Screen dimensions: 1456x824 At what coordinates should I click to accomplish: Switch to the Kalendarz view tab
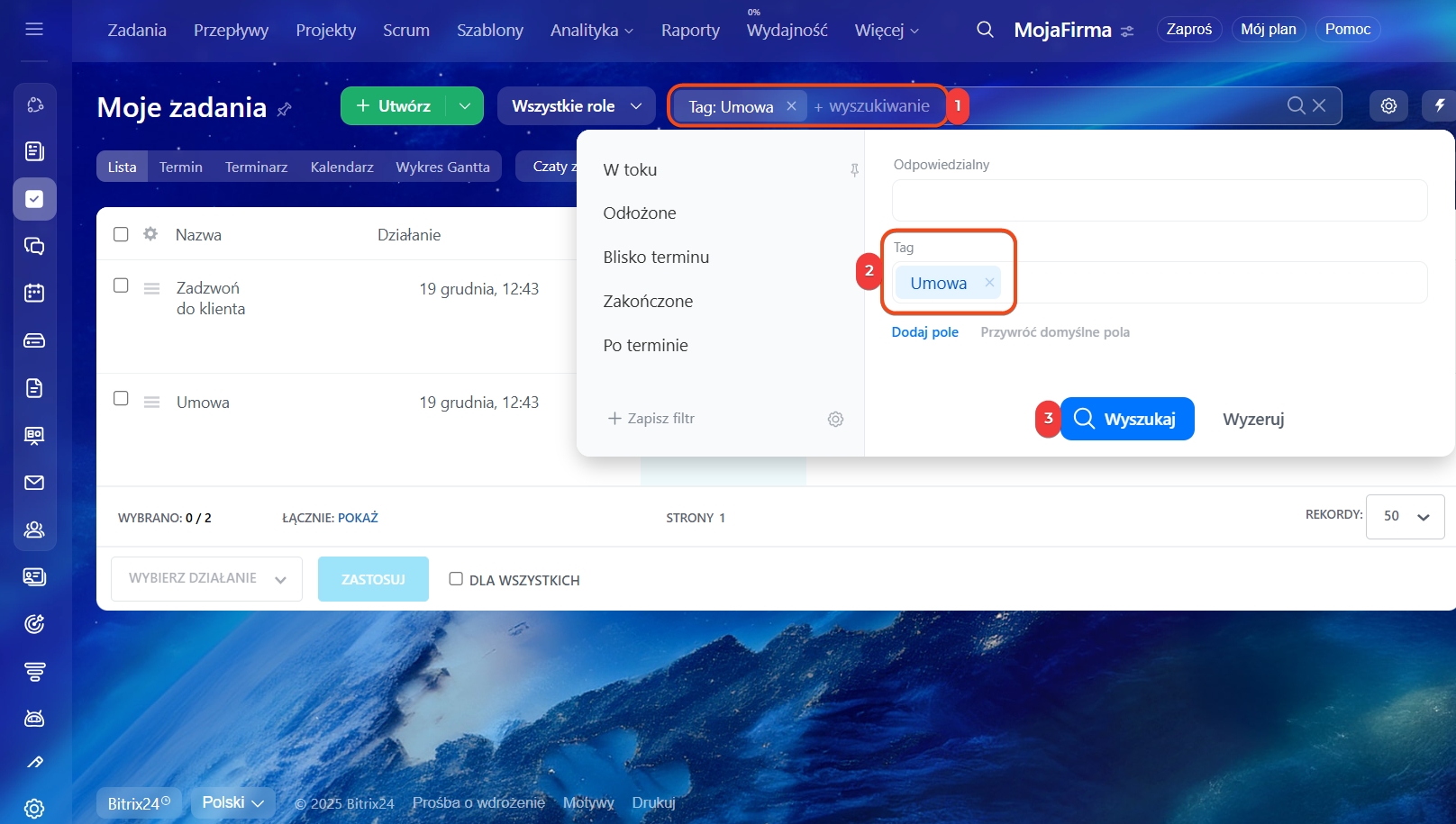coord(341,167)
